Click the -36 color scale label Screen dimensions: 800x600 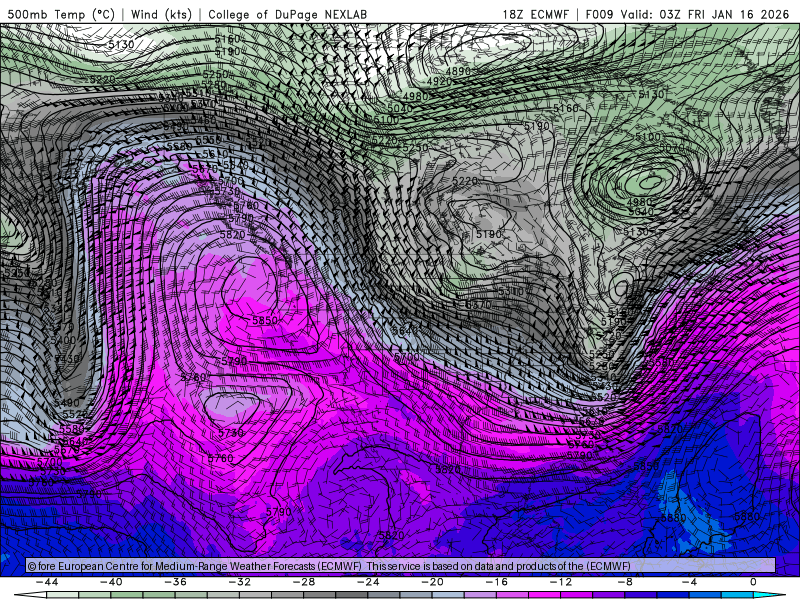(x=176, y=582)
